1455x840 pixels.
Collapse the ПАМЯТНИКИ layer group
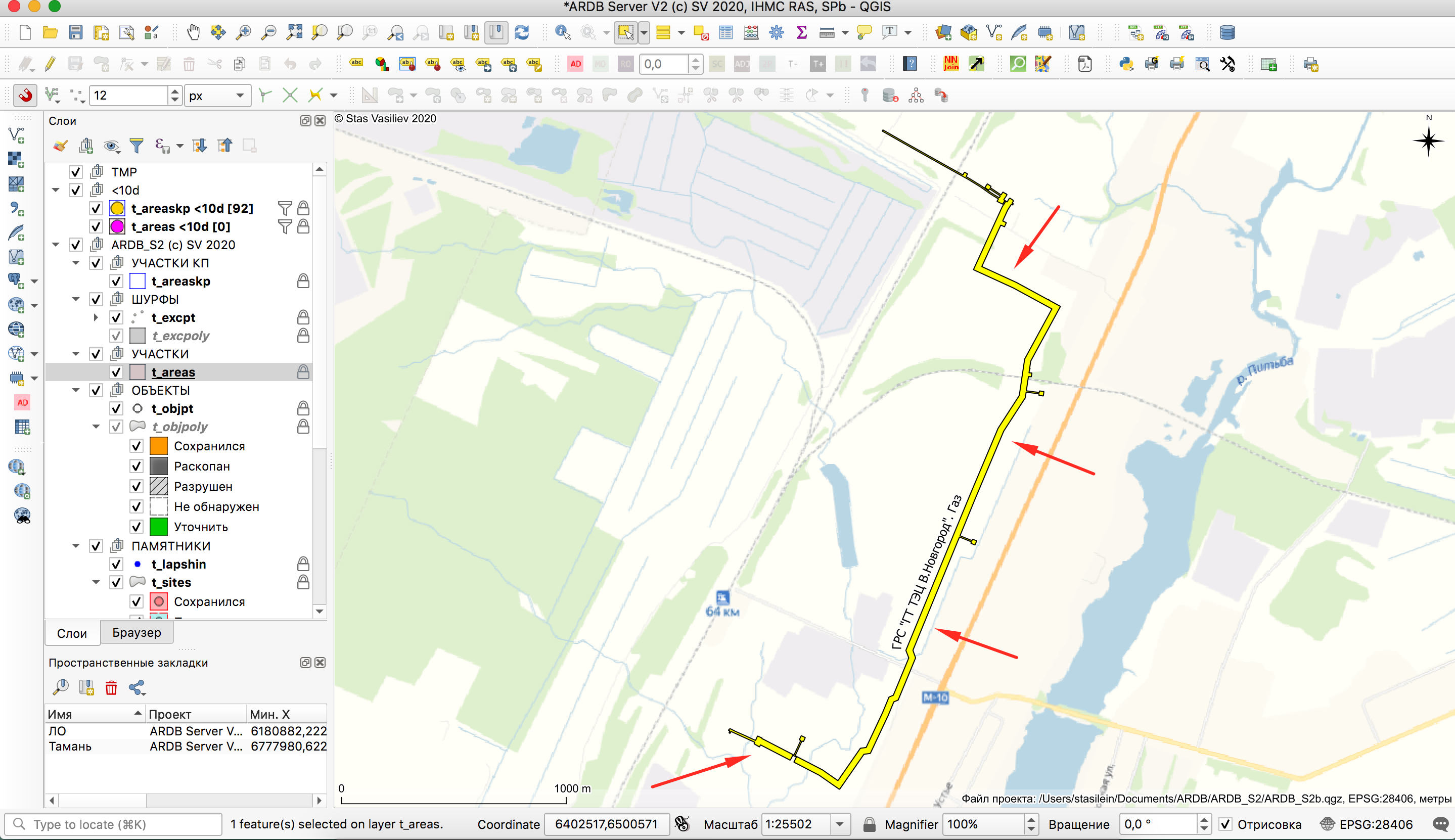point(75,546)
